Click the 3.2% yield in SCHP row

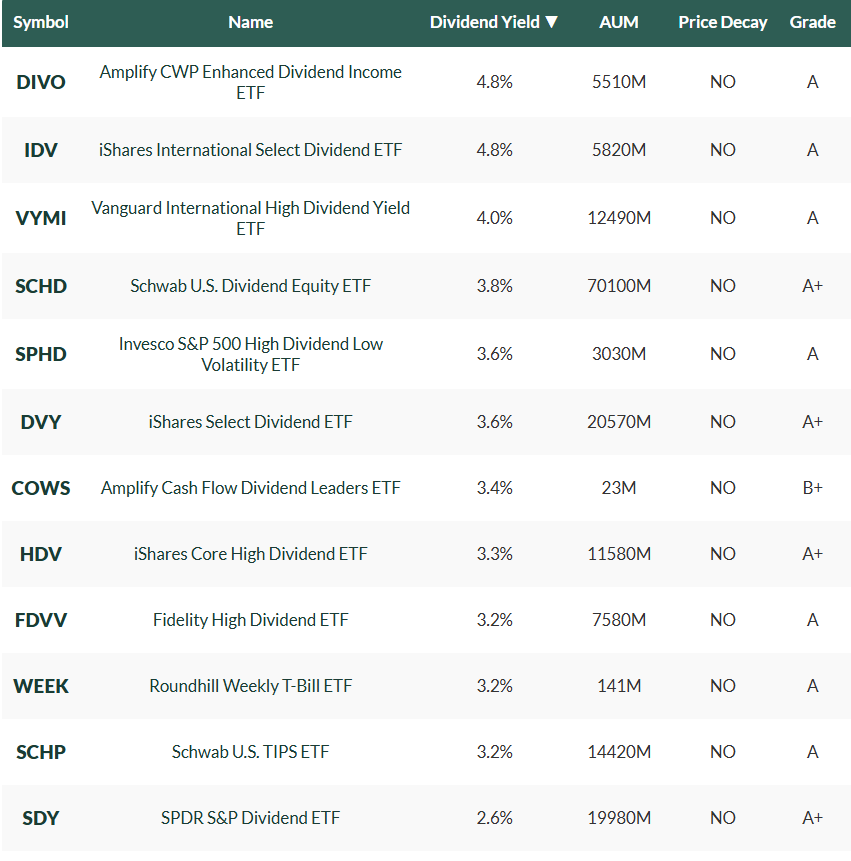(494, 752)
